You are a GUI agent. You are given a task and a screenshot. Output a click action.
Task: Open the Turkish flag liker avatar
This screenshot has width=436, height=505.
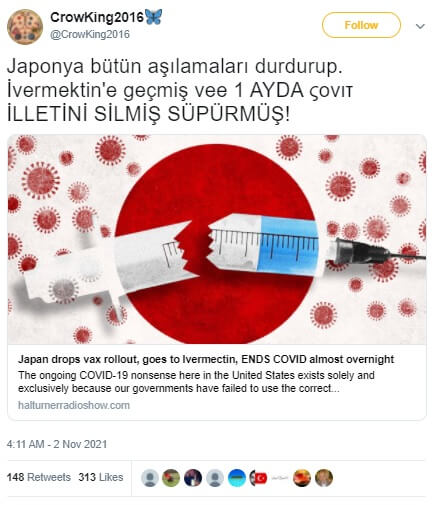tap(259, 478)
